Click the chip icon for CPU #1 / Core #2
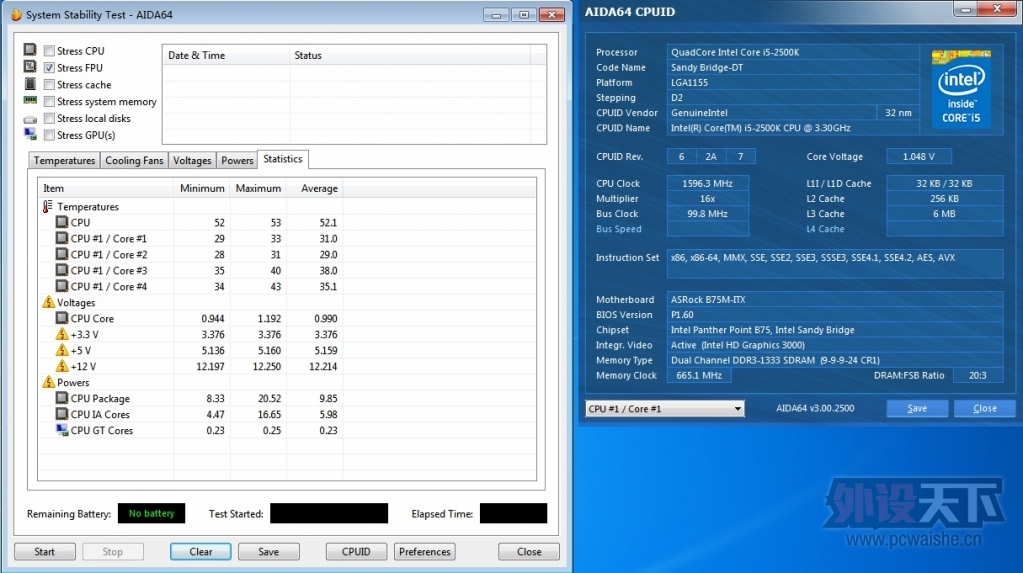The image size is (1023, 573). tap(62, 254)
